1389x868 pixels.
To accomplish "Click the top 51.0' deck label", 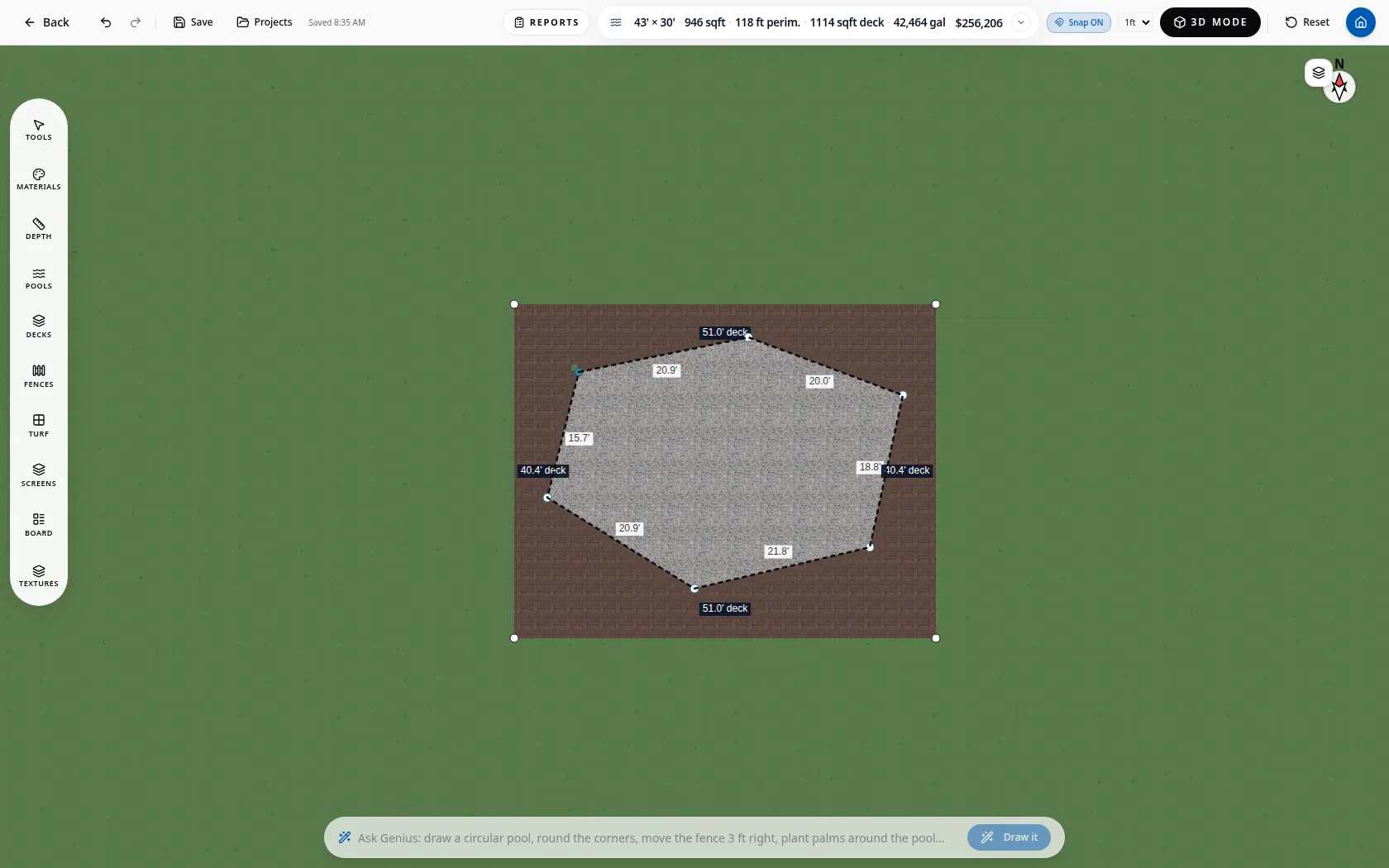I will point(725,332).
